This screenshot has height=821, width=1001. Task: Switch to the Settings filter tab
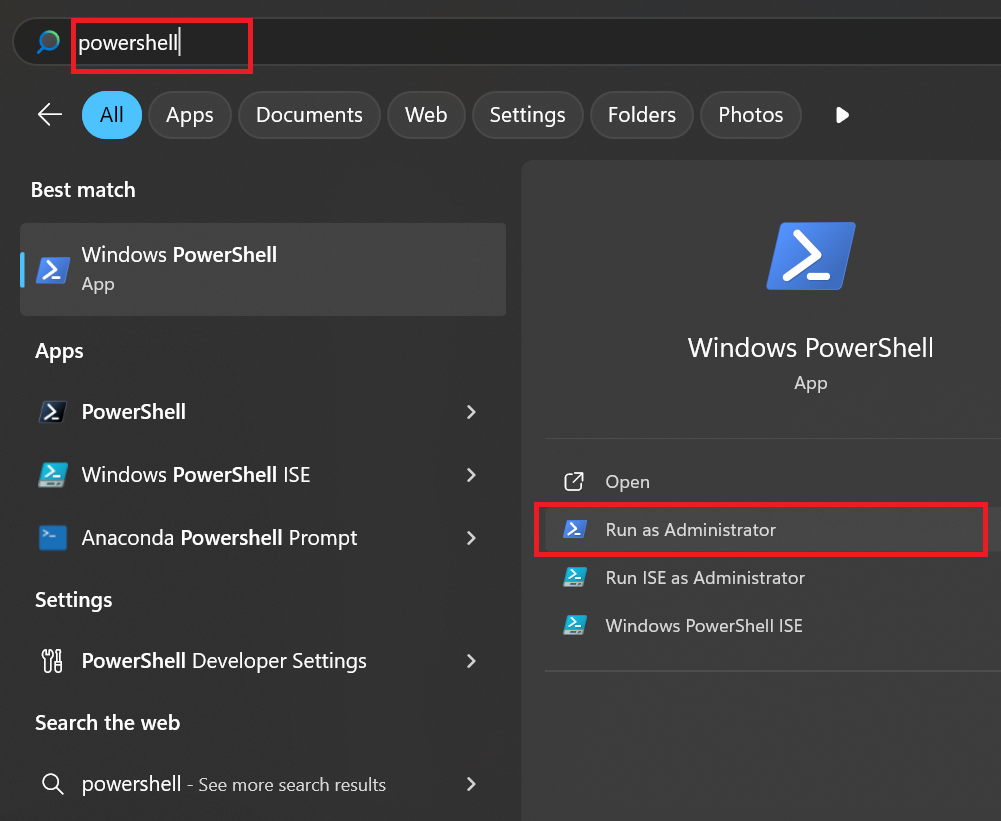coord(527,115)
